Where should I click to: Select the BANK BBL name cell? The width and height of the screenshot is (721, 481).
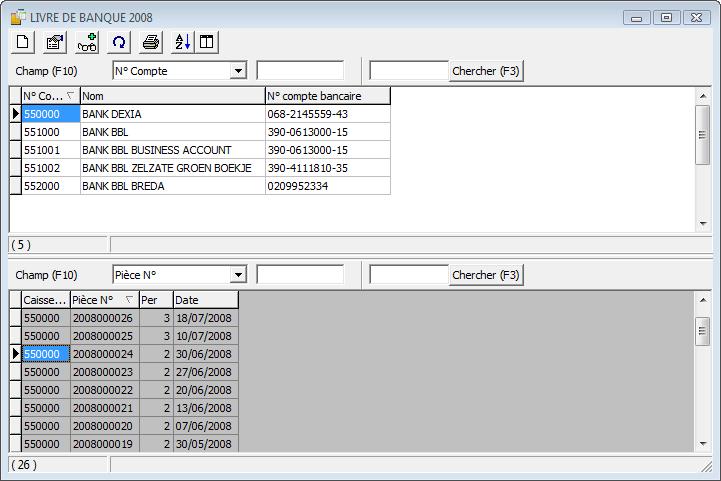[172, 132]
